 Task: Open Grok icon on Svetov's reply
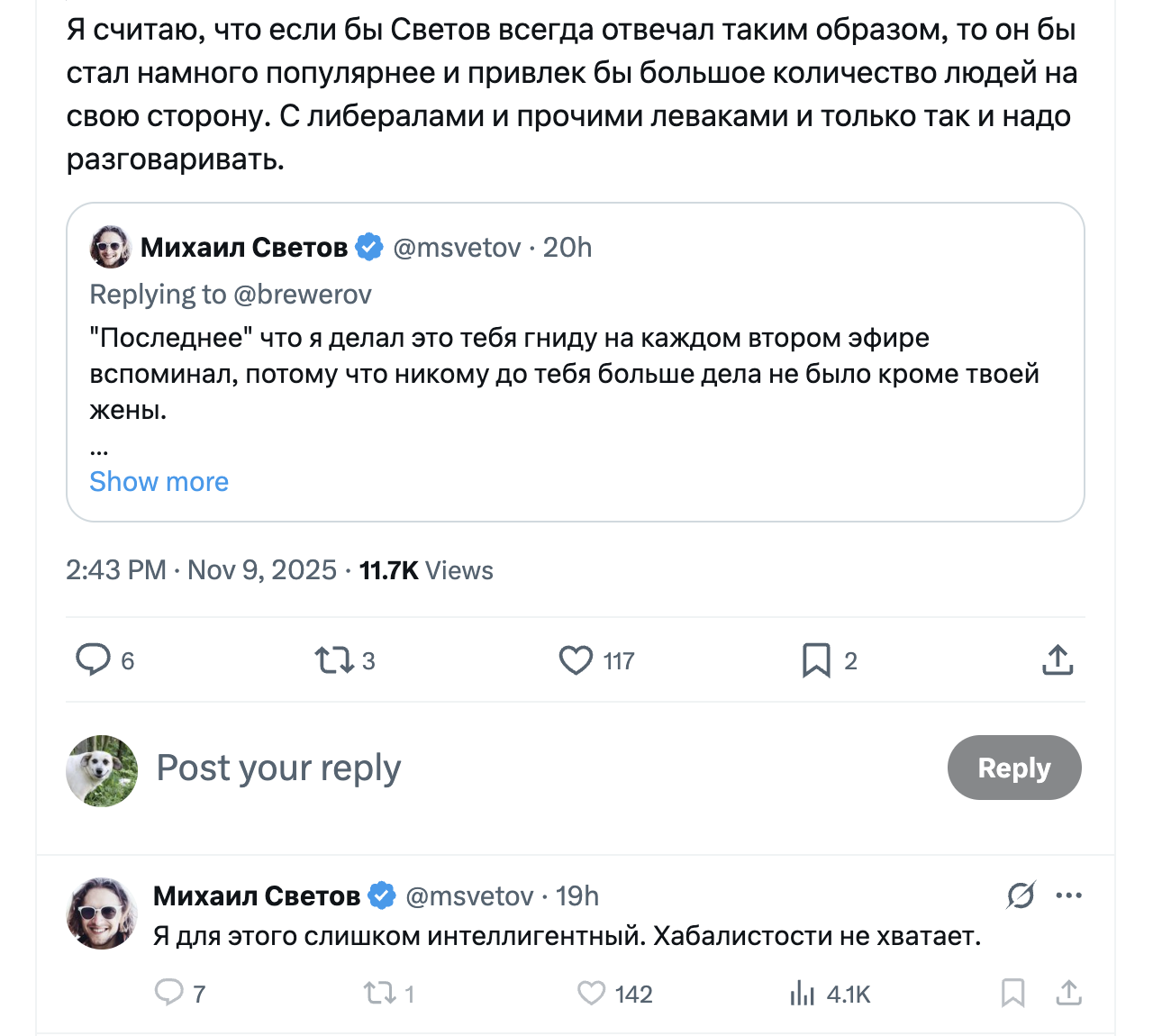click(x=1021, y=895)
